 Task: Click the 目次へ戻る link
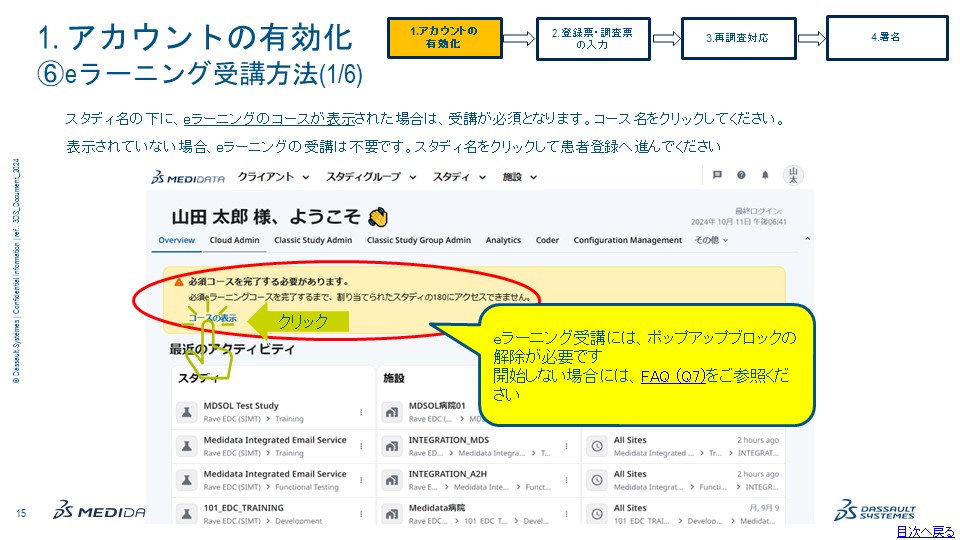click(925, 531)
